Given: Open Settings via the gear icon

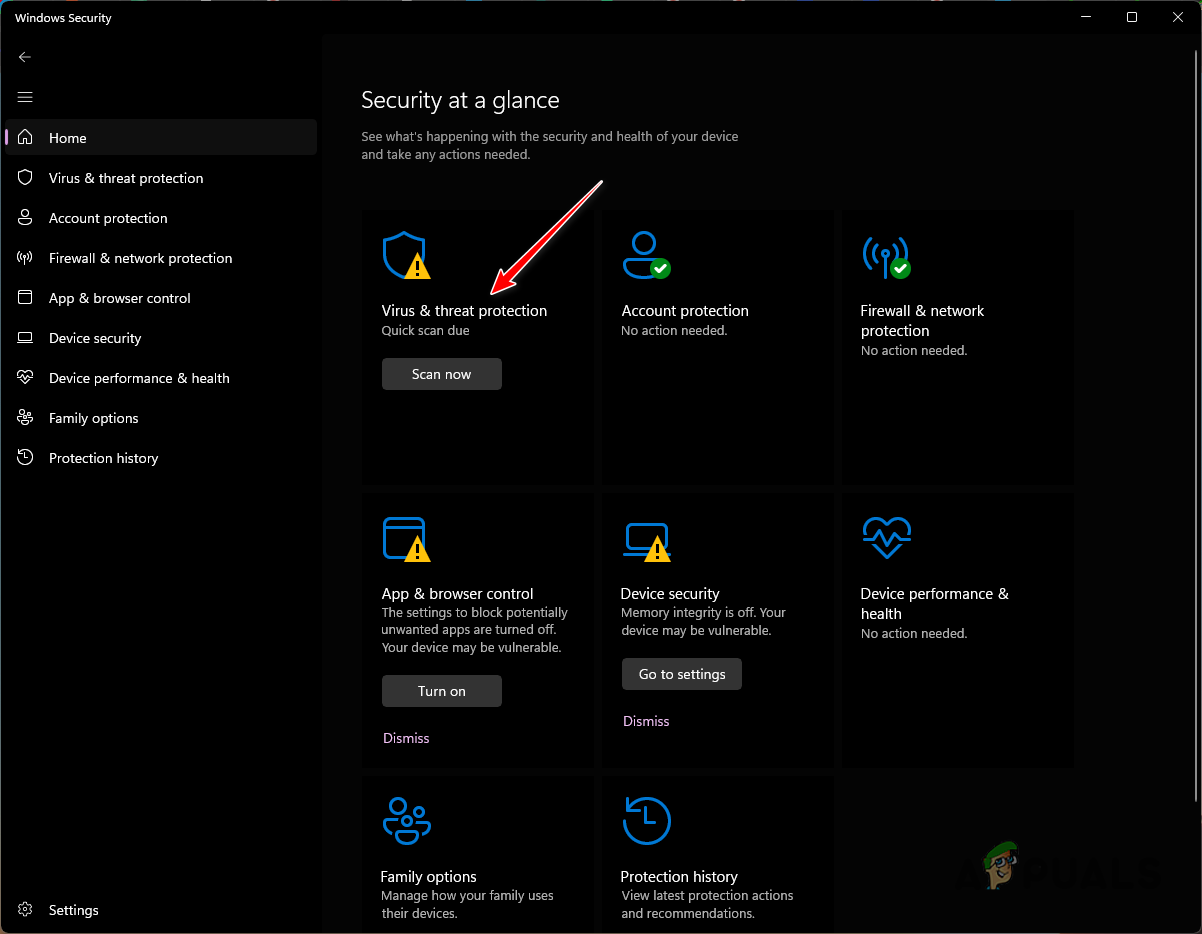Looking at the screenshot, I should [x=24, y=910].
